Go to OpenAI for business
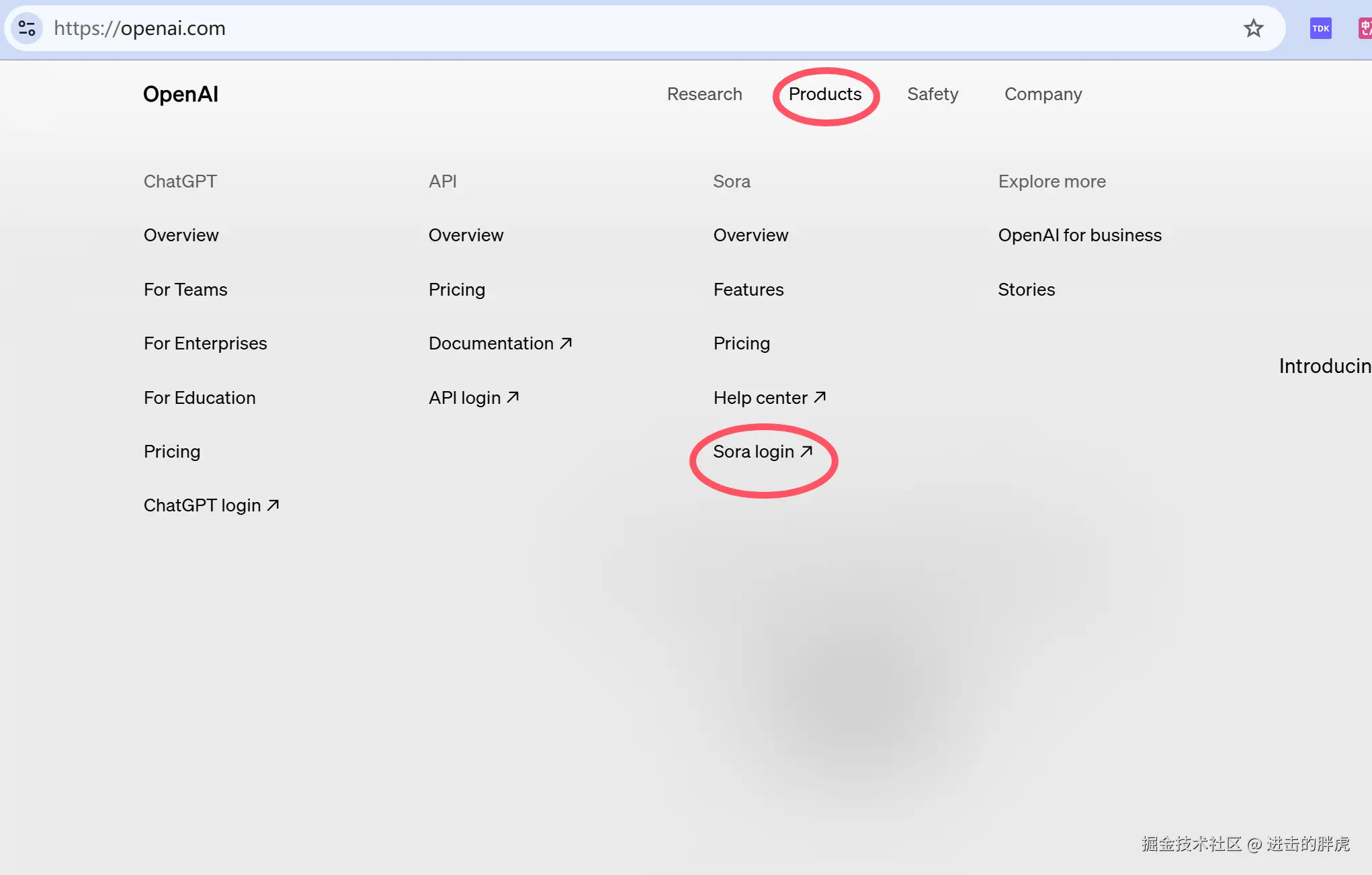Viewport: 1372px width, 875px height. click(1079, 235)
